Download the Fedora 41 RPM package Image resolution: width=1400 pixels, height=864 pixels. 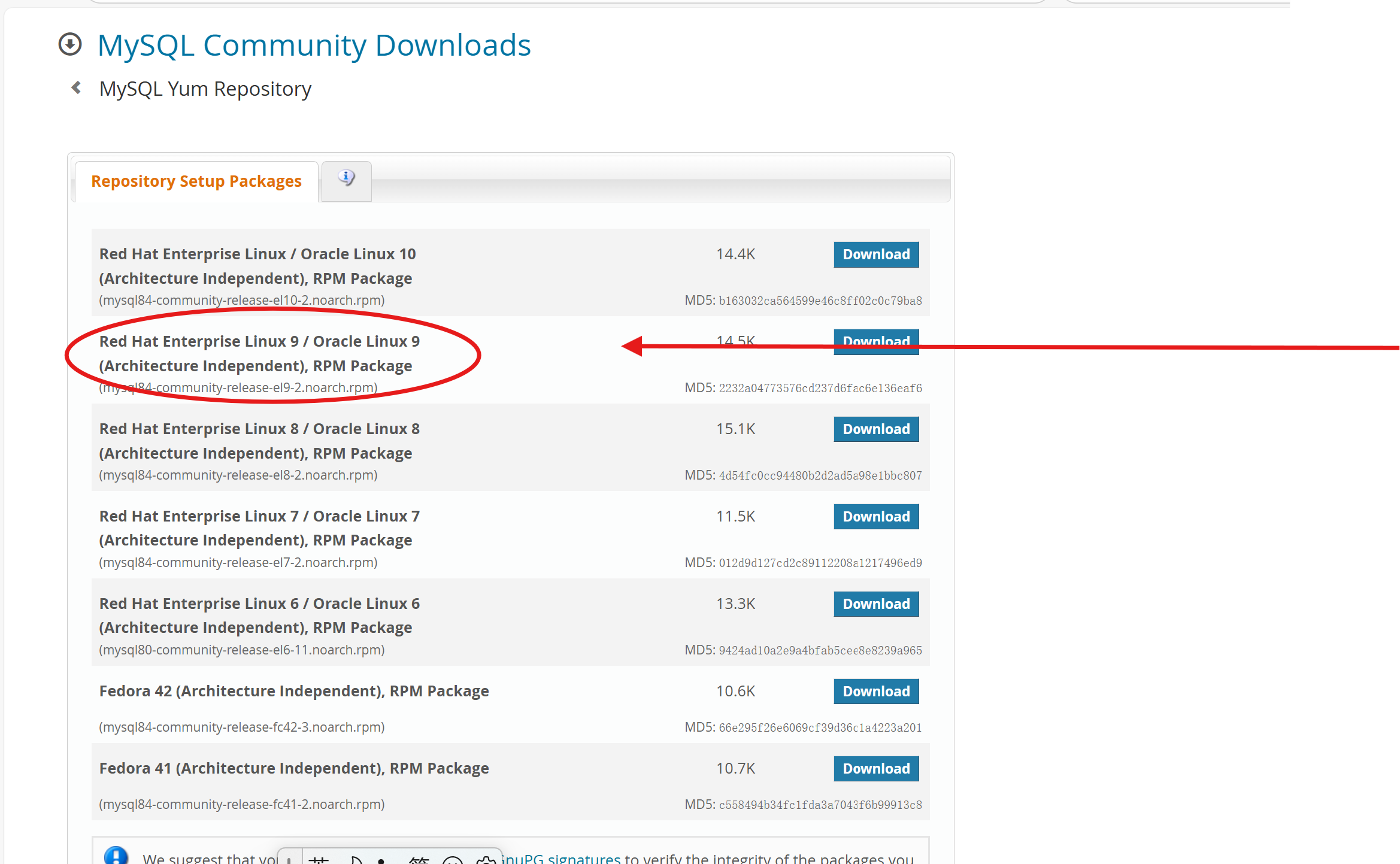click(876, 769)
